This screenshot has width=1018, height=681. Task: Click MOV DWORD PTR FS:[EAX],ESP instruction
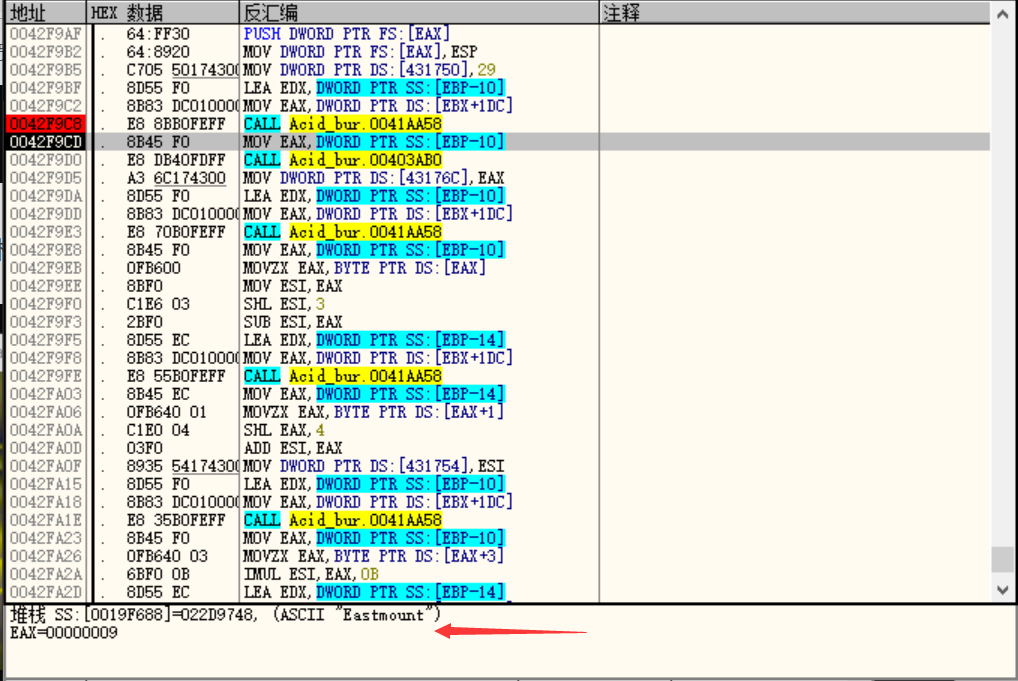coord(360,52)
